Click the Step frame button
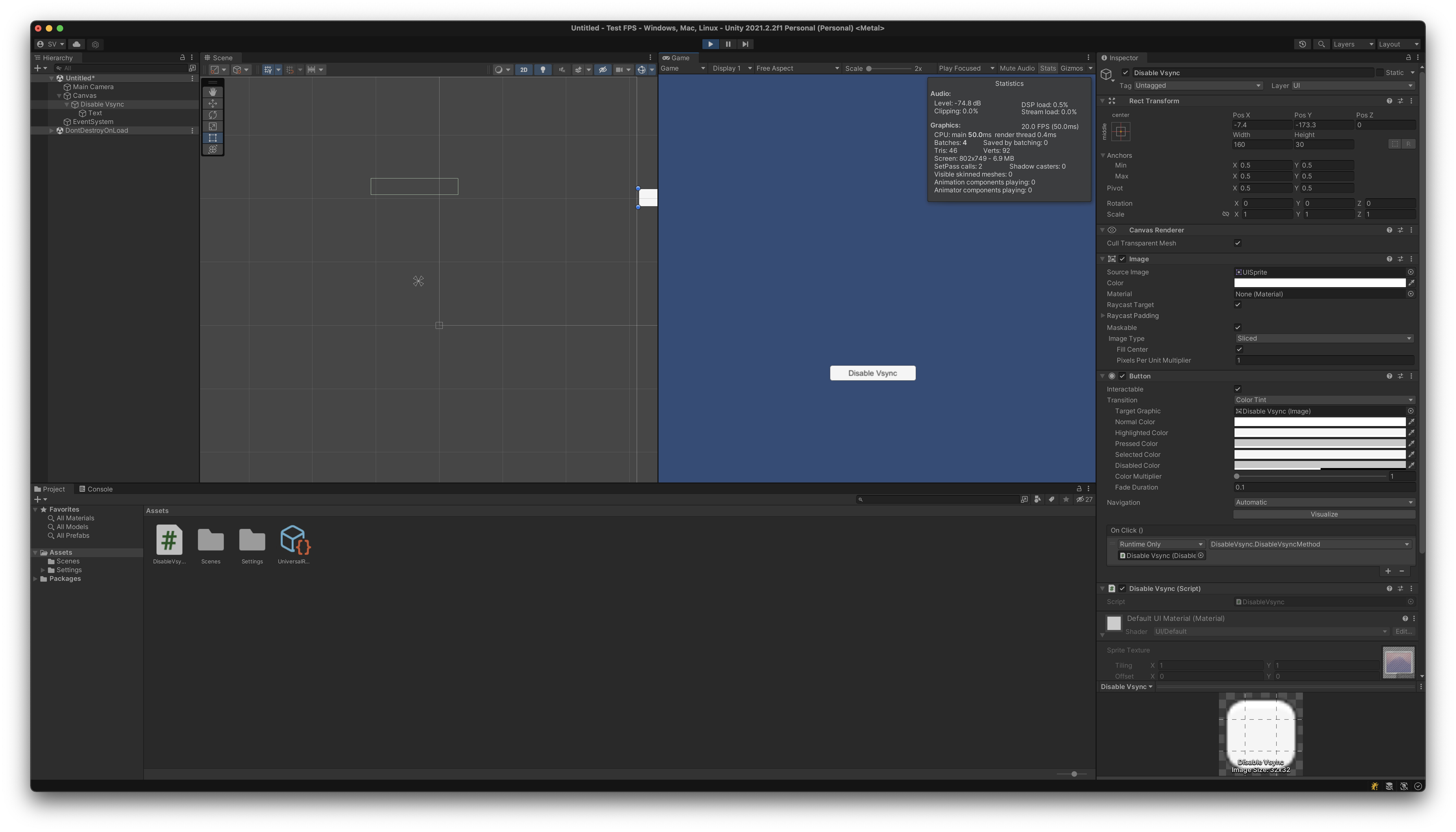Screen dimensions: 1456x832 coord(745,44)
